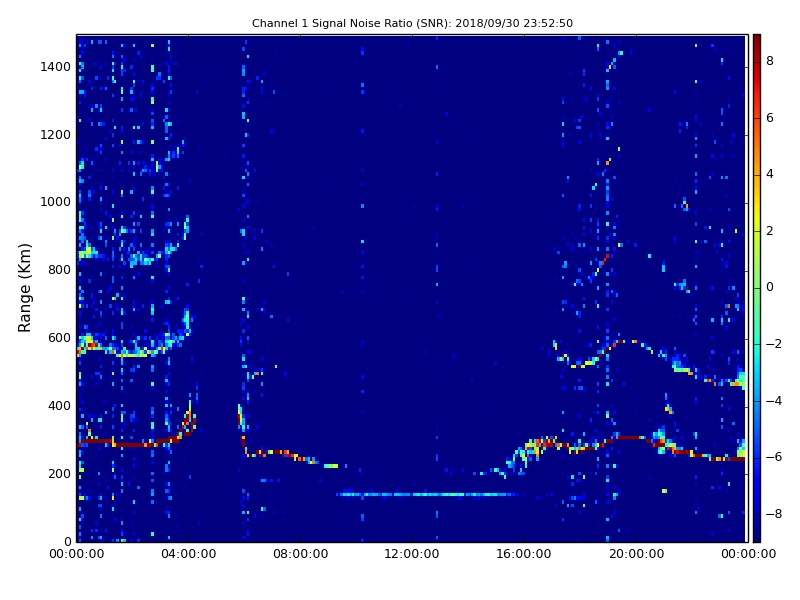Click the 200 range tick label
Screen dimensions: 800x600
59,473
